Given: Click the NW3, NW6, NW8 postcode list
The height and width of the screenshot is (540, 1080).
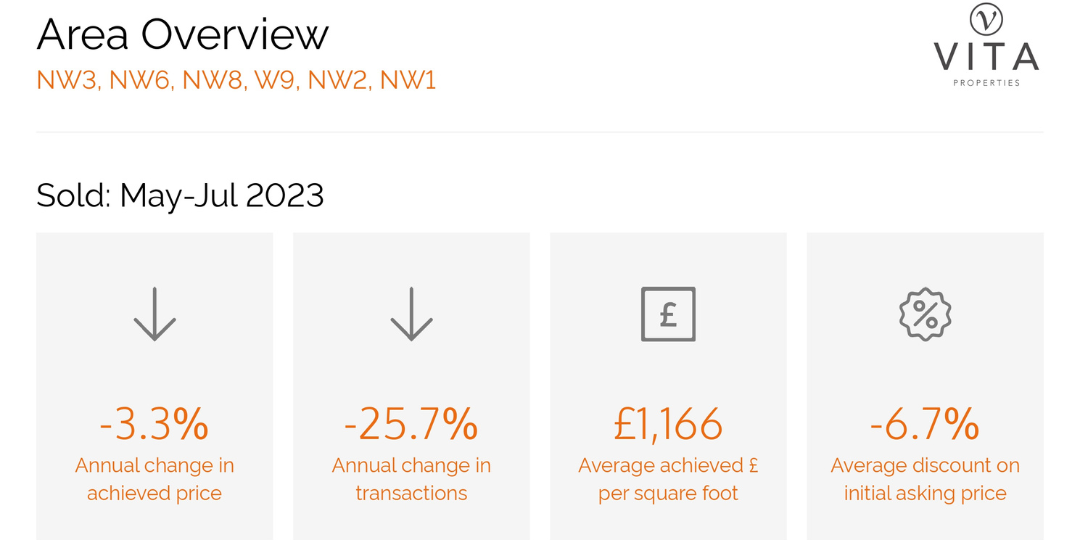Looking at the screenshot, I should [236, 81].
